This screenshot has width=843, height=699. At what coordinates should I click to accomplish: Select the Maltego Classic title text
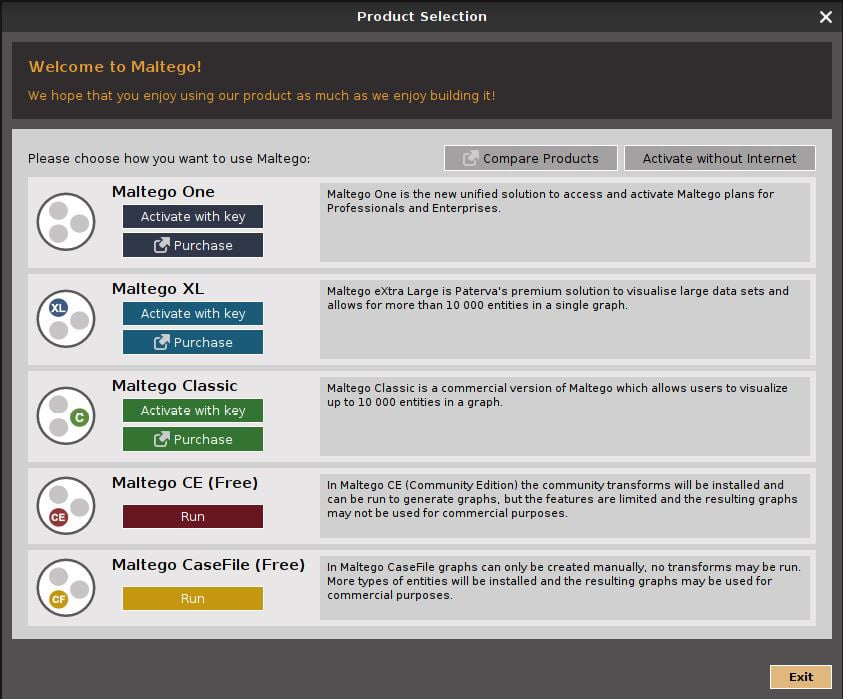(175, 386)
